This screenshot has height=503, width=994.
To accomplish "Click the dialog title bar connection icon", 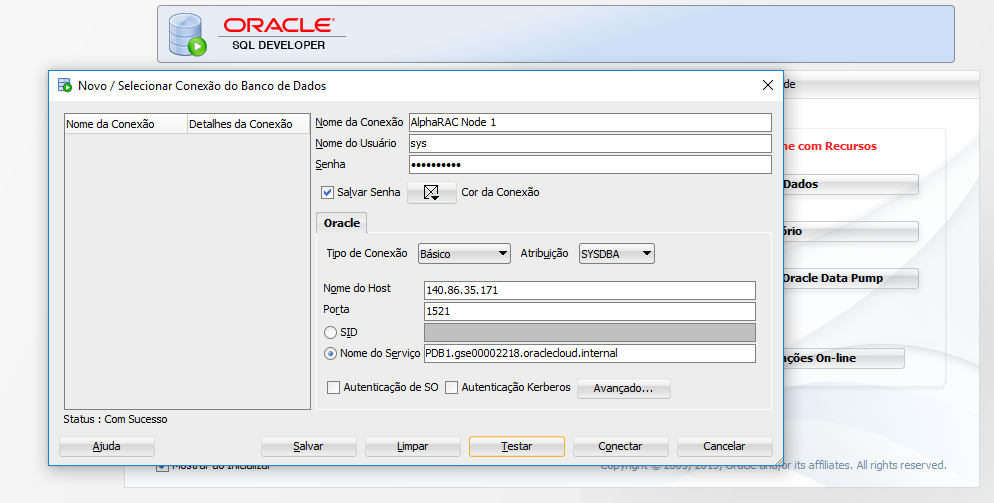I will coord(65,85).
